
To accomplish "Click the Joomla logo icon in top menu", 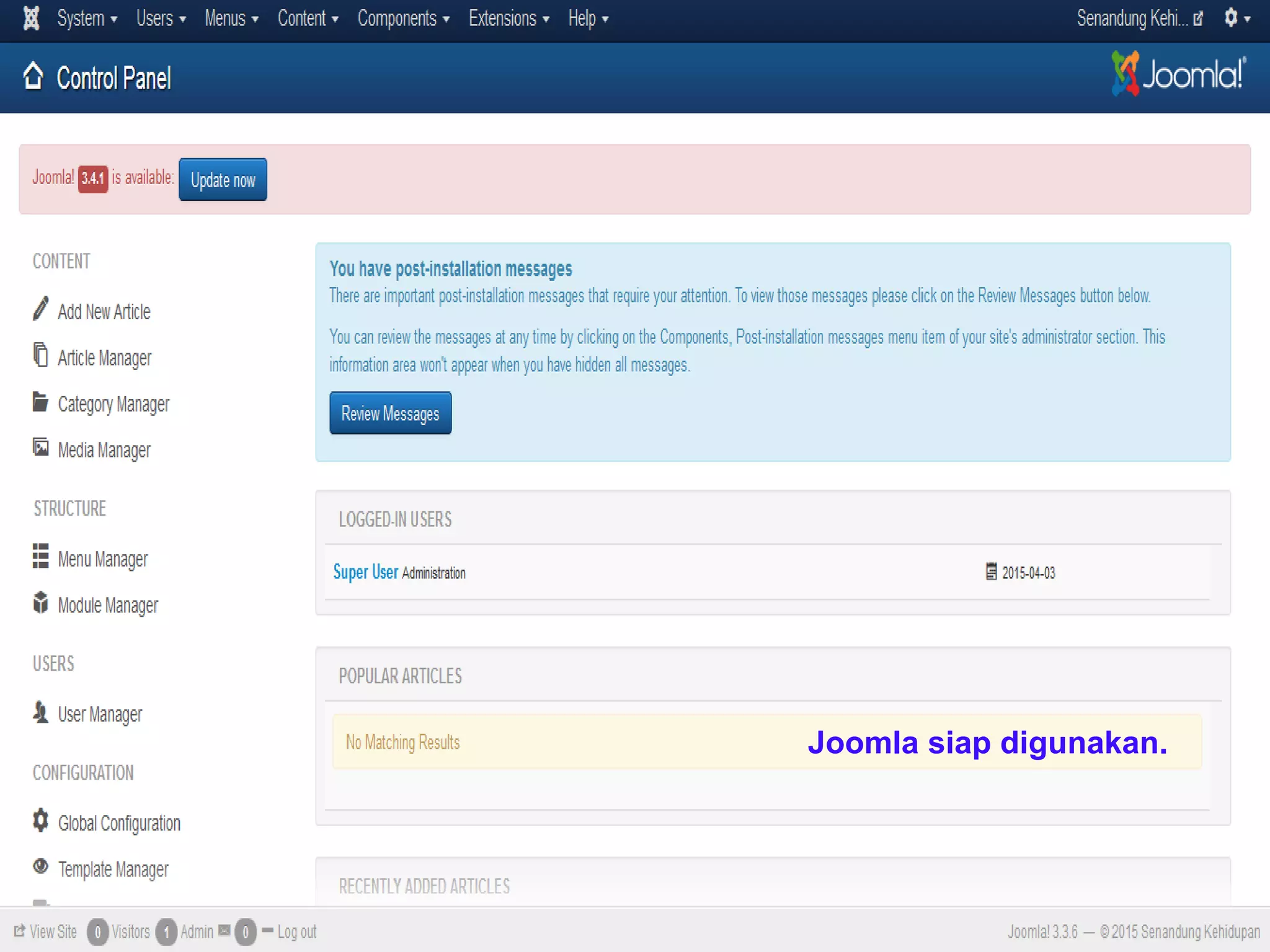I will pyautogui.click(x=31, y=19).
